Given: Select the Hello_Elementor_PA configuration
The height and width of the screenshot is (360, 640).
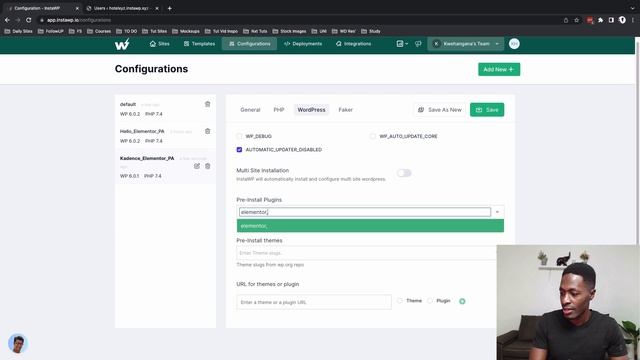Looking at the screenshot, I should [165, 136].
